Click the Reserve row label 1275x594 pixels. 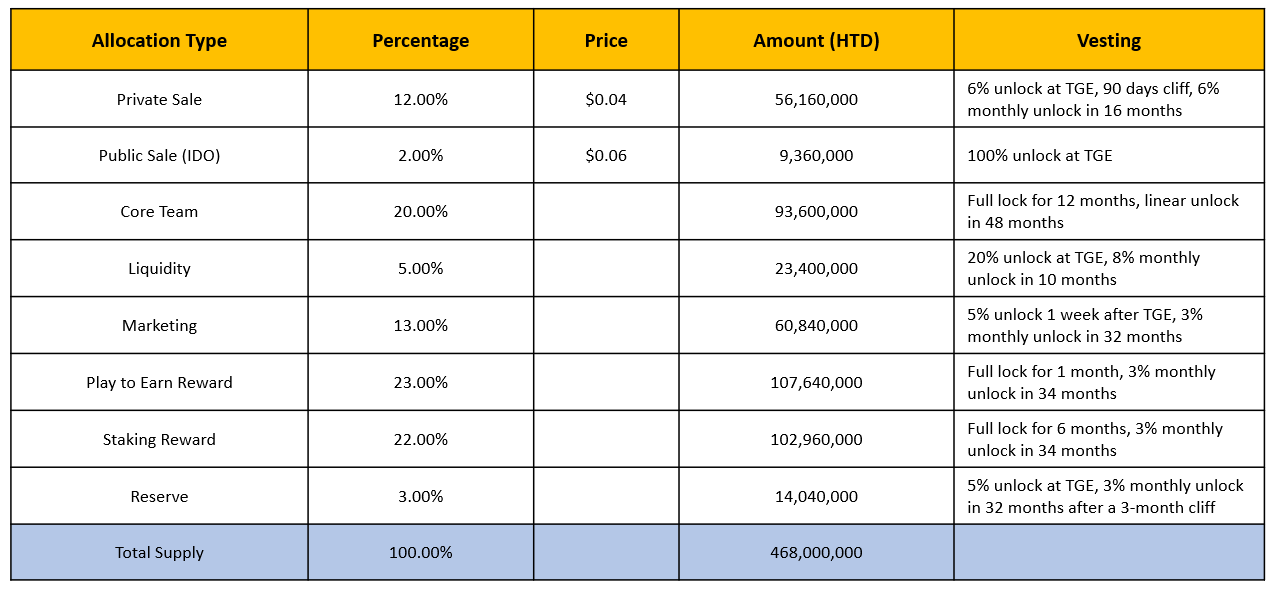pyautogui.click(x=159, y=496)
